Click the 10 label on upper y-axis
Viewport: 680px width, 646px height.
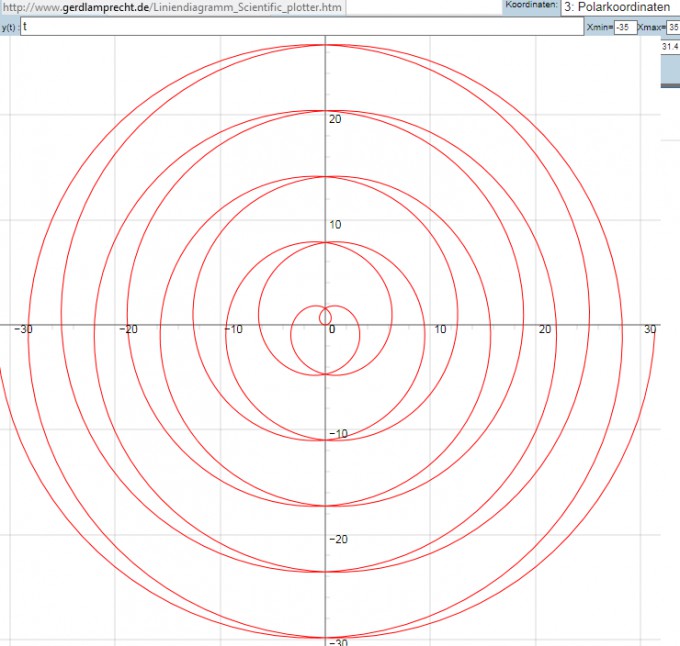(335, 224)
